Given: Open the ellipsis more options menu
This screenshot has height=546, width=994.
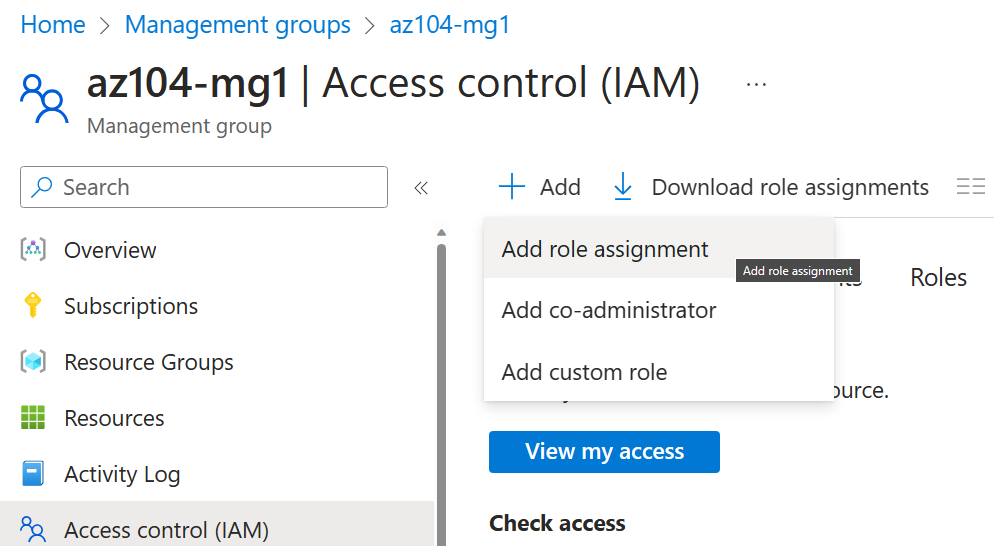Looking at the screenshot, I should pyautogui.click(x=756, y=85).
